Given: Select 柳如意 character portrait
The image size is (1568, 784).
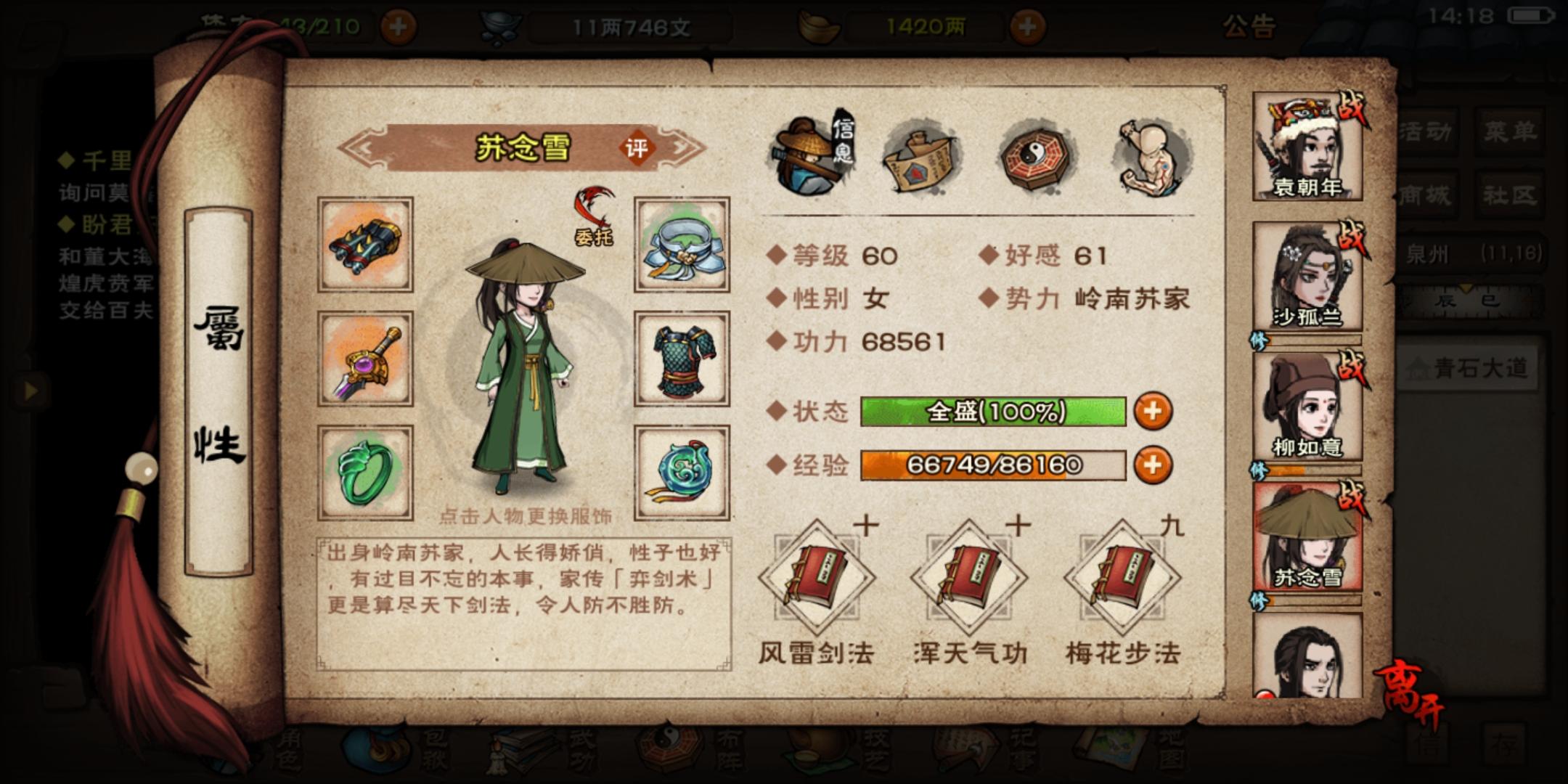Looking at the screenshot, I should [1307, 407].
